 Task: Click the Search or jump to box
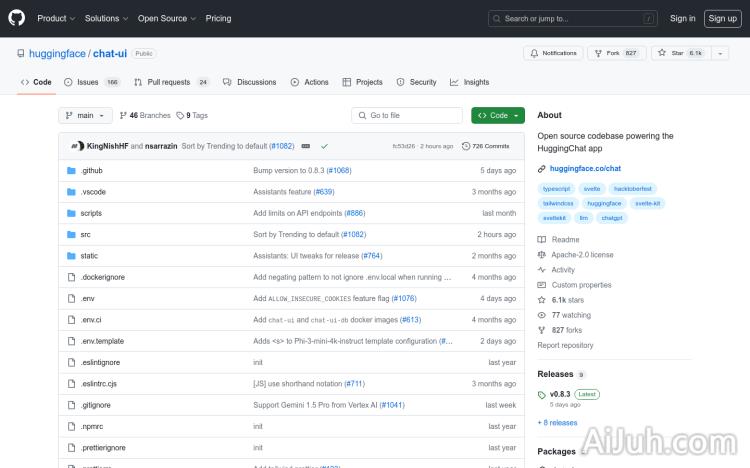point(573,18)
